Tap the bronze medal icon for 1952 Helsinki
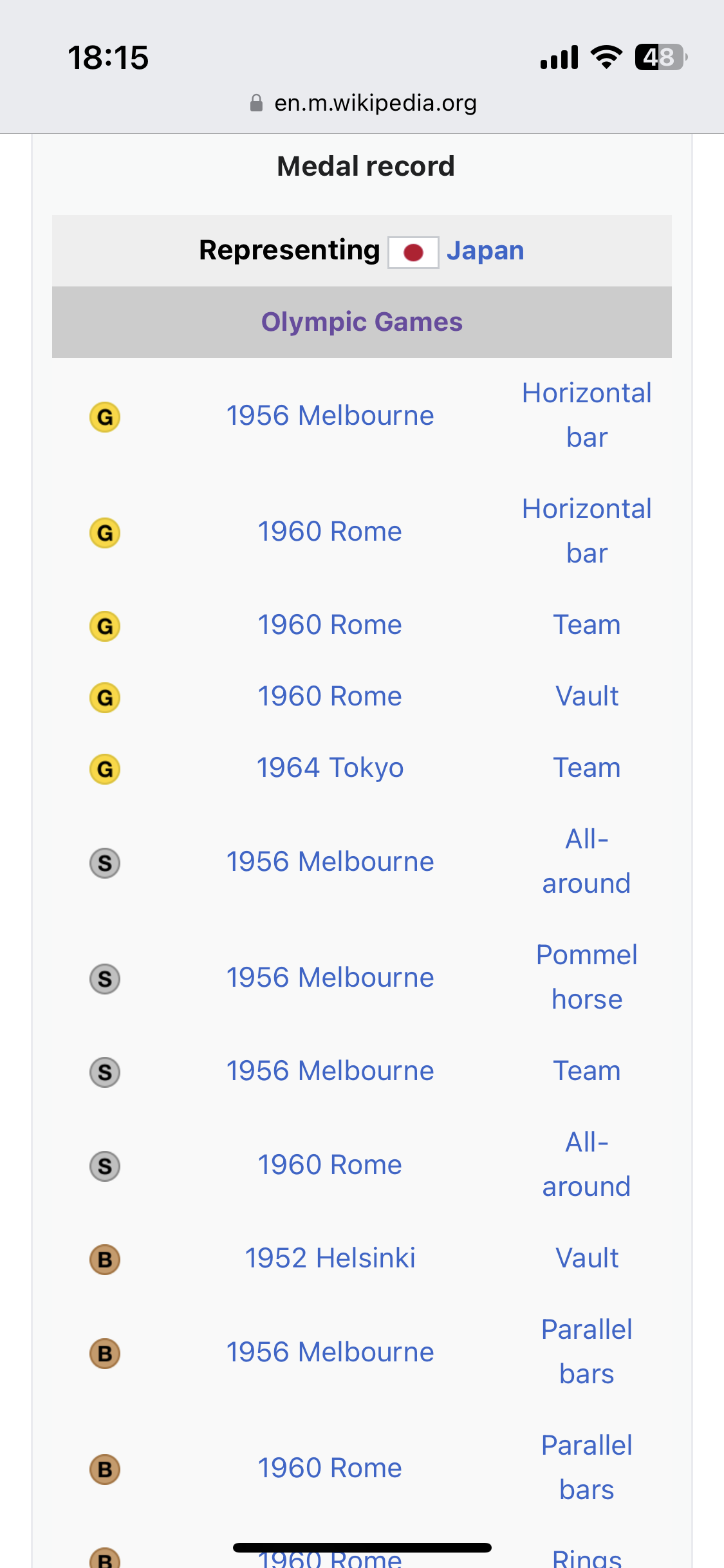Image resolution: width=724 pixels, height=1568 pixels. [105, 1260]
